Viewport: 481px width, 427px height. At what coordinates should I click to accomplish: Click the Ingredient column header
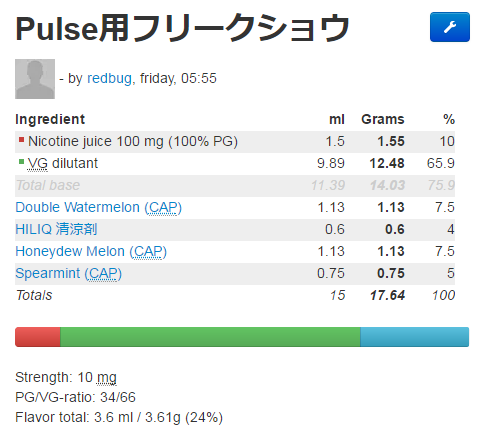[x=50, y=119]
